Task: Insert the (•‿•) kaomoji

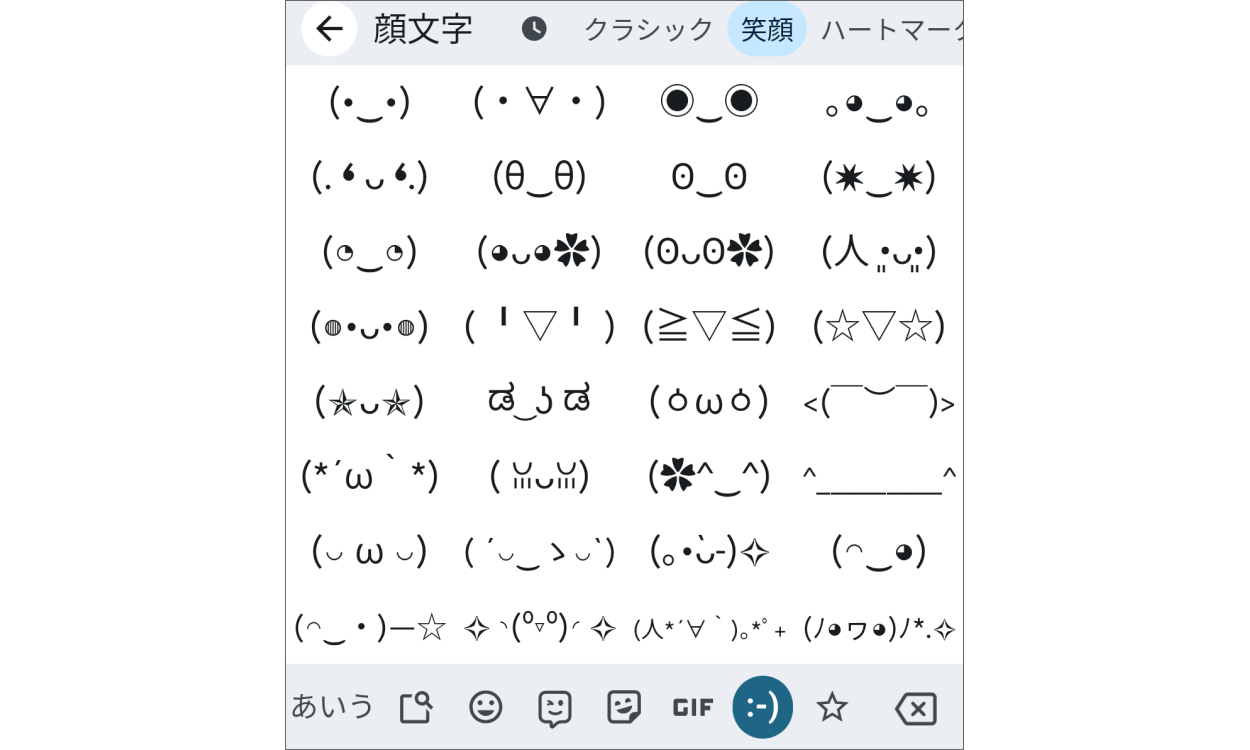Action: pyautogui.click(x=369, y=101)
